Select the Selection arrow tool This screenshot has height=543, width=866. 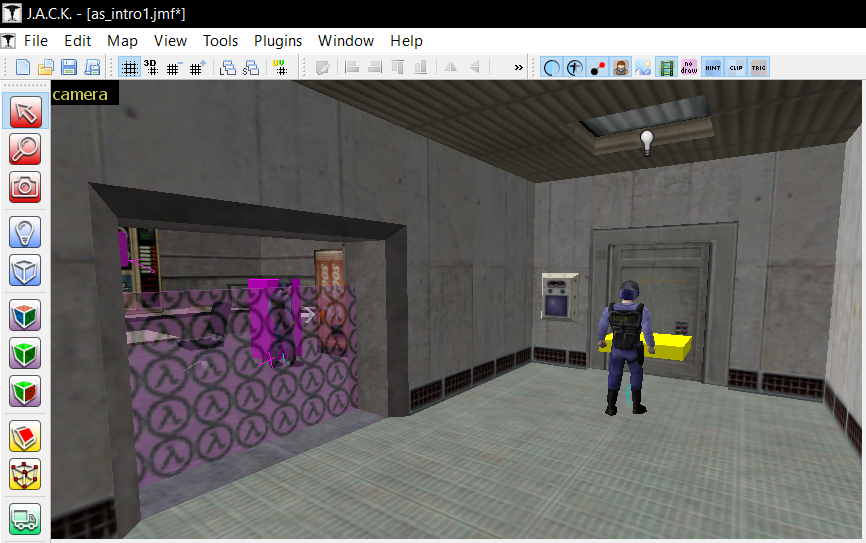[25, 112]
